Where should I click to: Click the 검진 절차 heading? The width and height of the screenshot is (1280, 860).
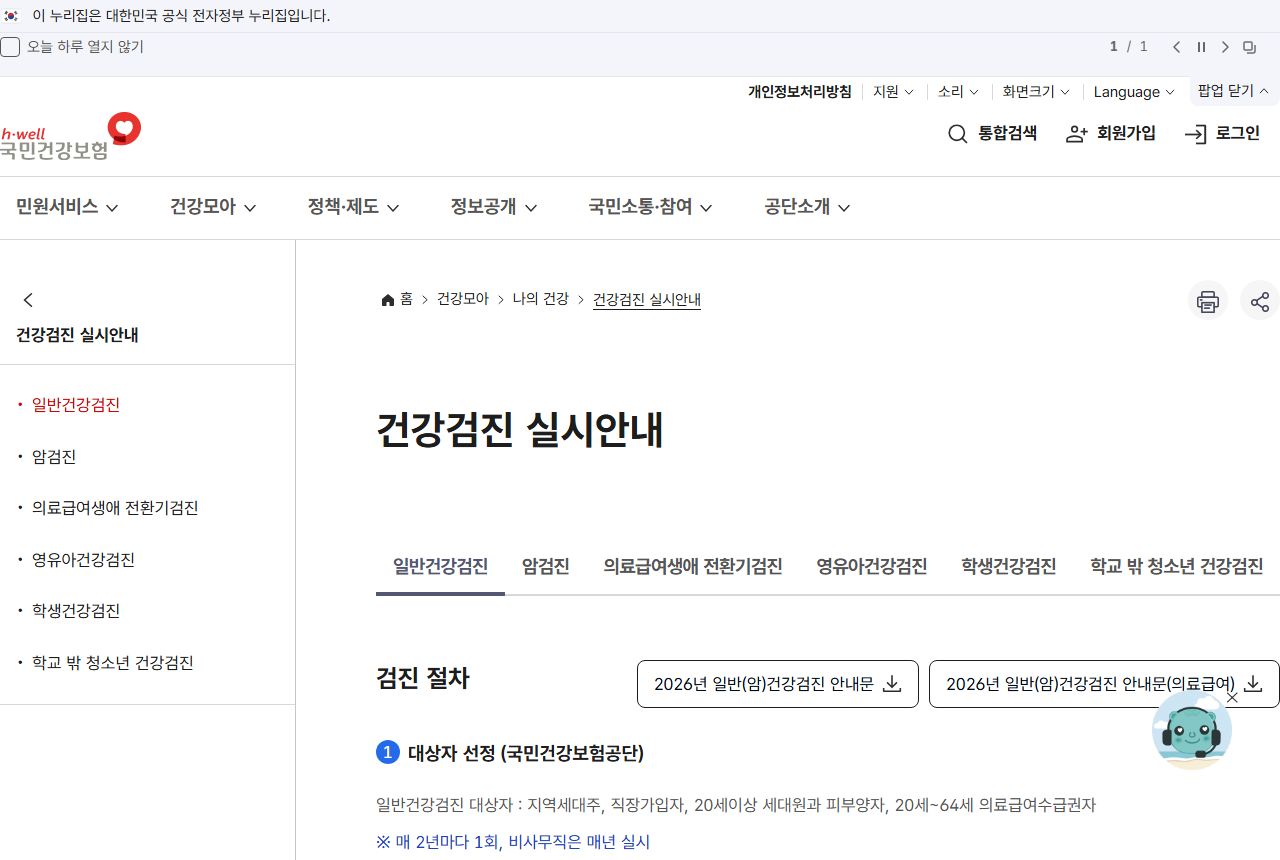point(423,679)
